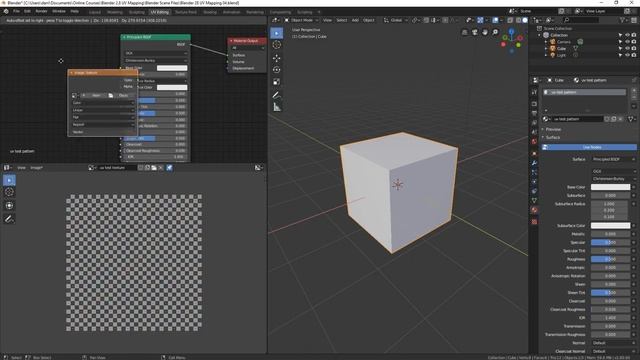
Task: Select the Measure tool in 3D viewport
Action: tap(277, 107)
